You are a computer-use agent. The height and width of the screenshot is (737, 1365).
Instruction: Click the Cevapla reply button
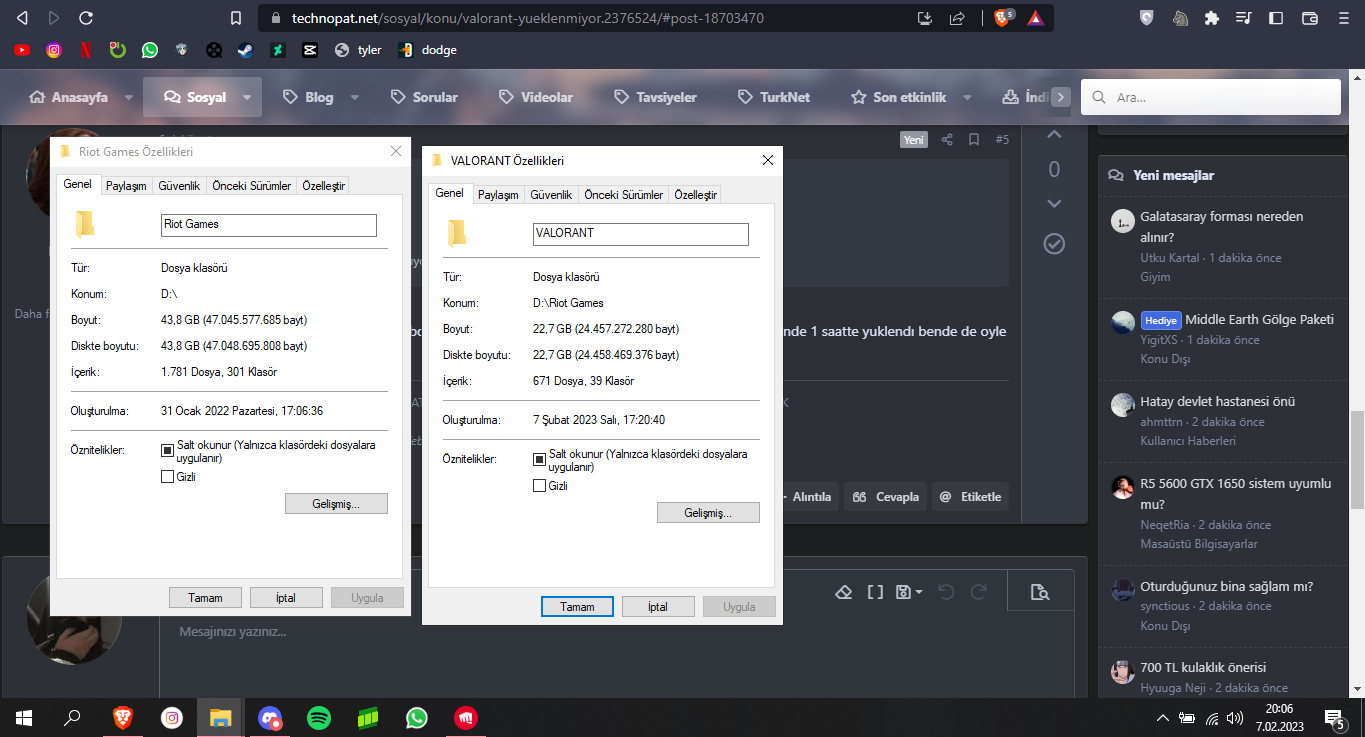point(887,497)
